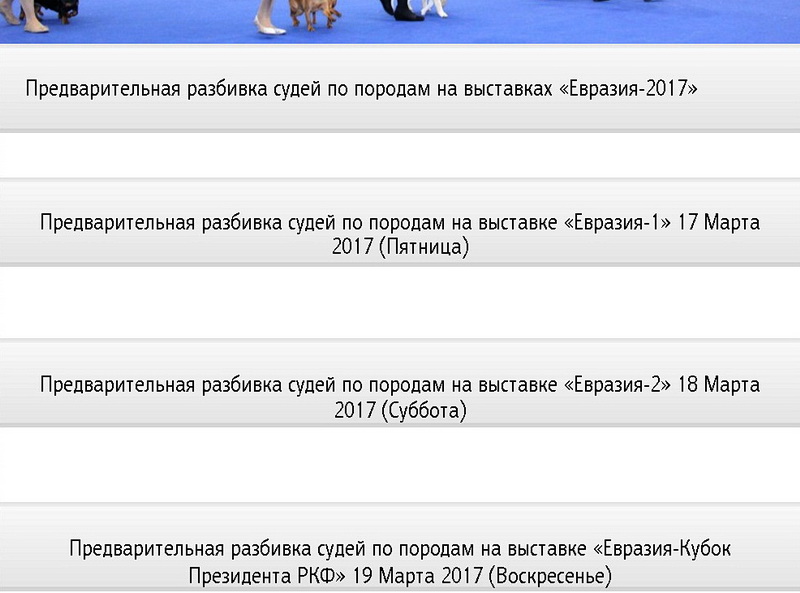Click the «Евразия-1» exhibition name
This screenshot has height=593, width=800.
(618, 222)
